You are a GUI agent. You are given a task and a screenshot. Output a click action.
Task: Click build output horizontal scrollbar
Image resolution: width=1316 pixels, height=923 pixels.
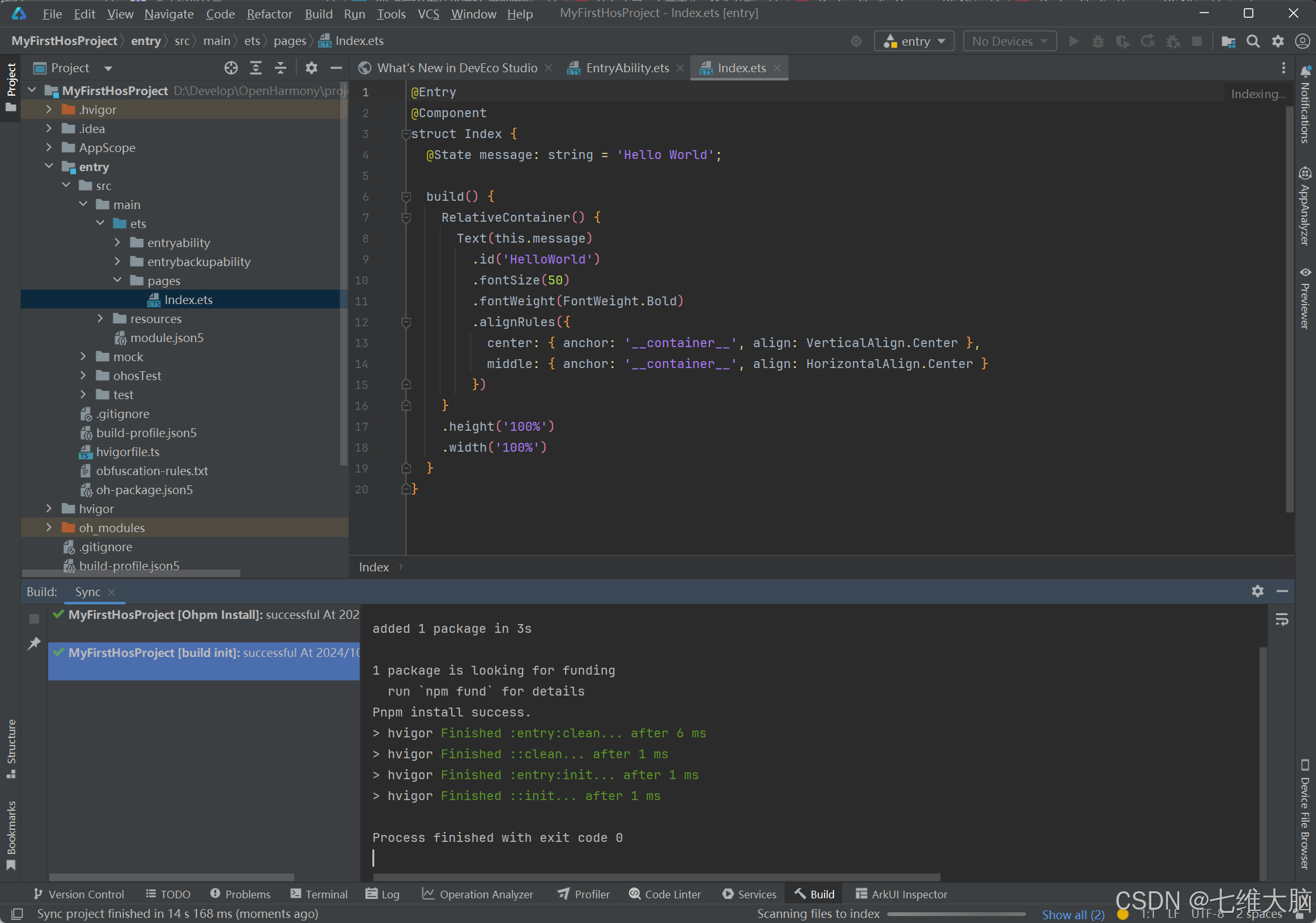click(657, 877)
